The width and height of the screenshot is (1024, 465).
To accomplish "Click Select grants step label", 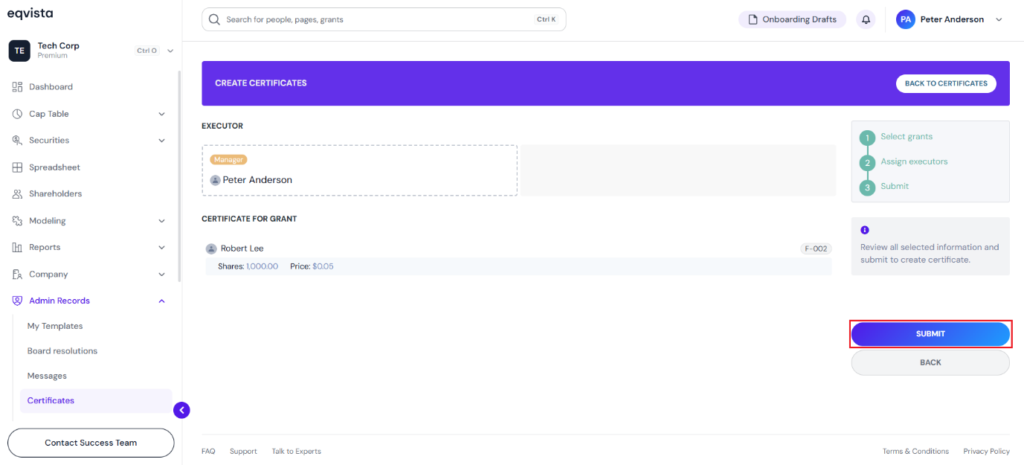I will point(906,136).
